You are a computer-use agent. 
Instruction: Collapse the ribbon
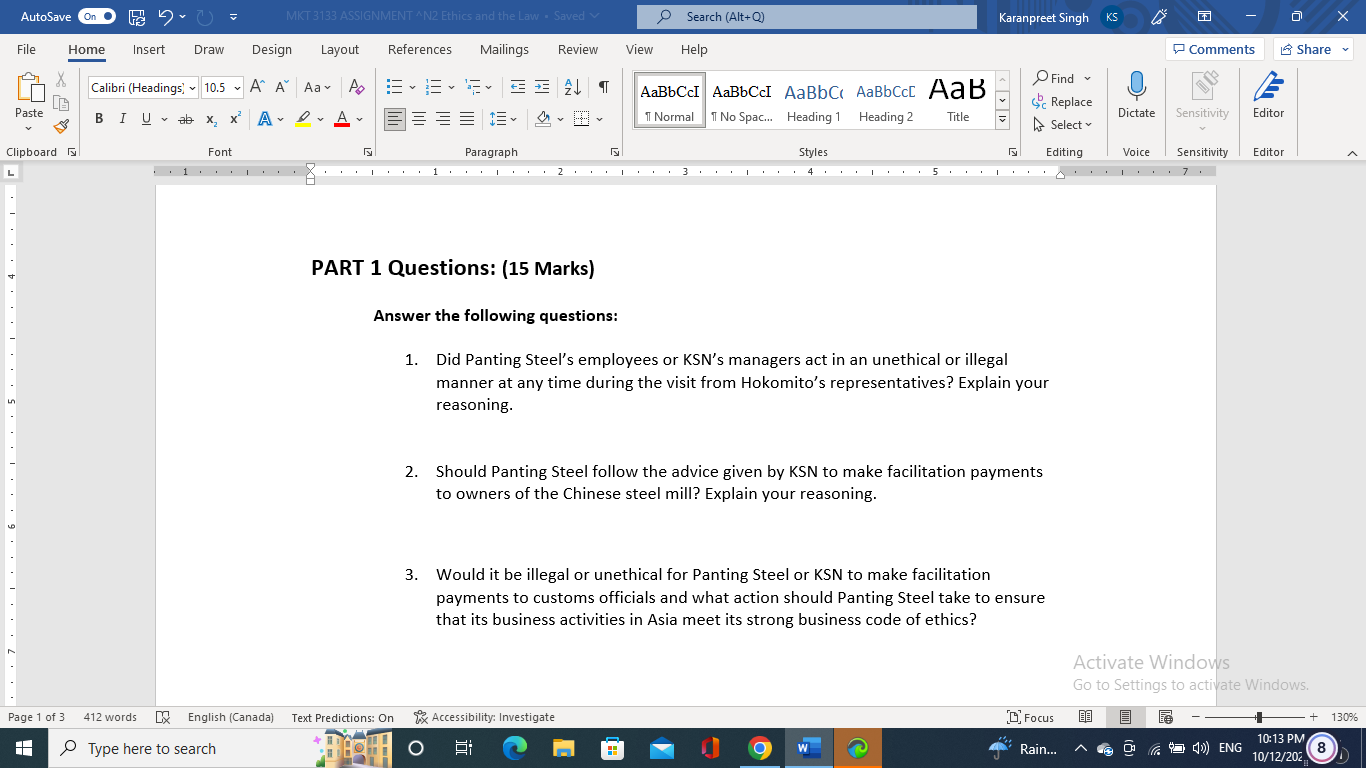pos(1353,153)
